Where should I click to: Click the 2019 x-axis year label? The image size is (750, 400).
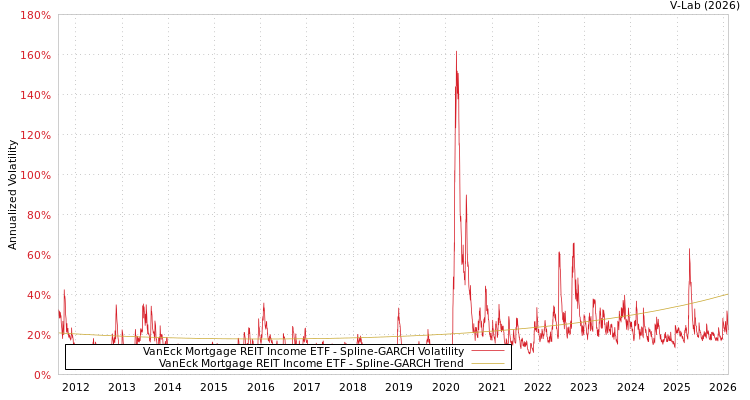click(399, 387)
